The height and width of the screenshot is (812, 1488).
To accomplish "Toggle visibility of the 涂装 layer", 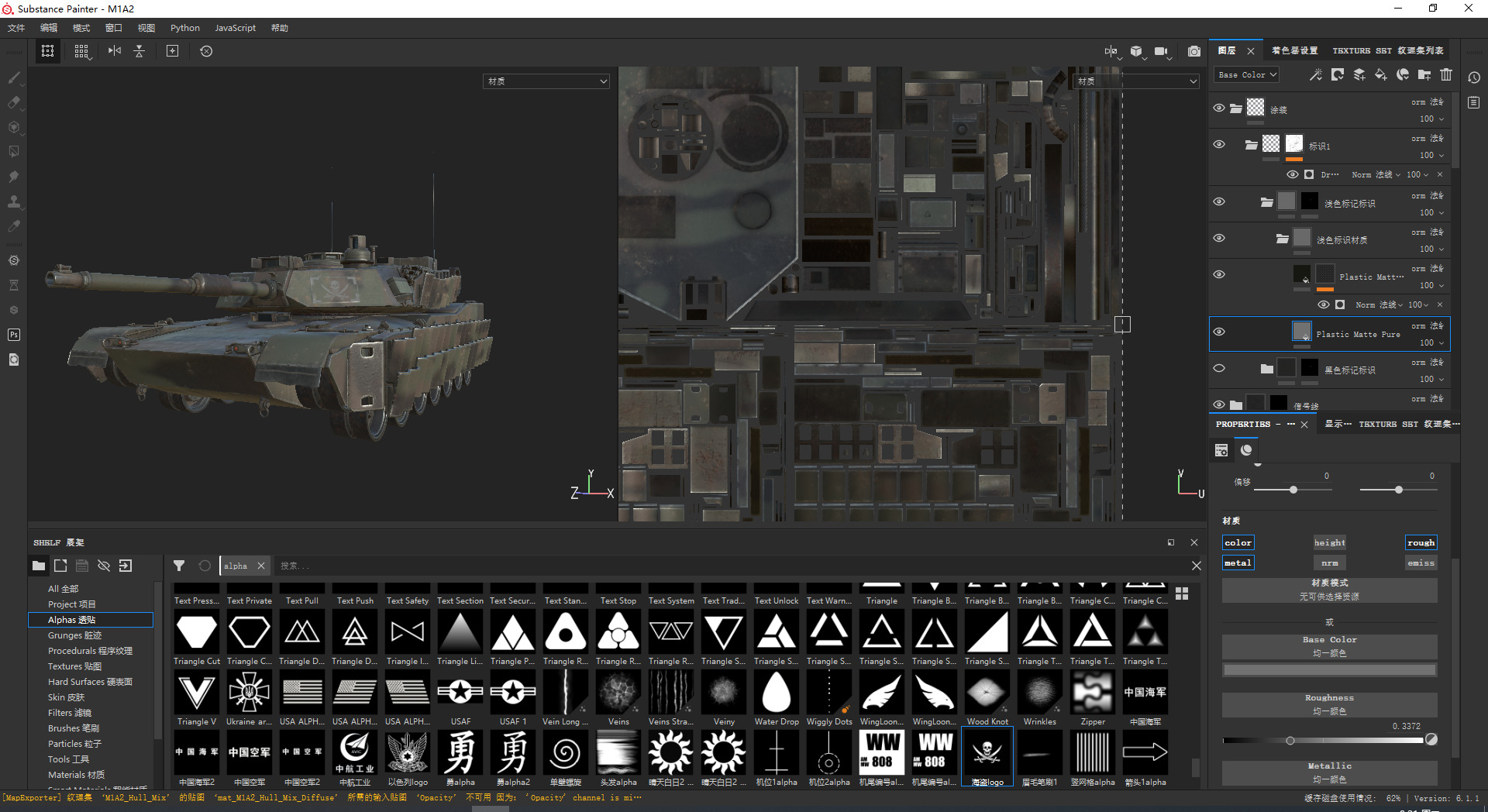I will tap(1219, 108).
